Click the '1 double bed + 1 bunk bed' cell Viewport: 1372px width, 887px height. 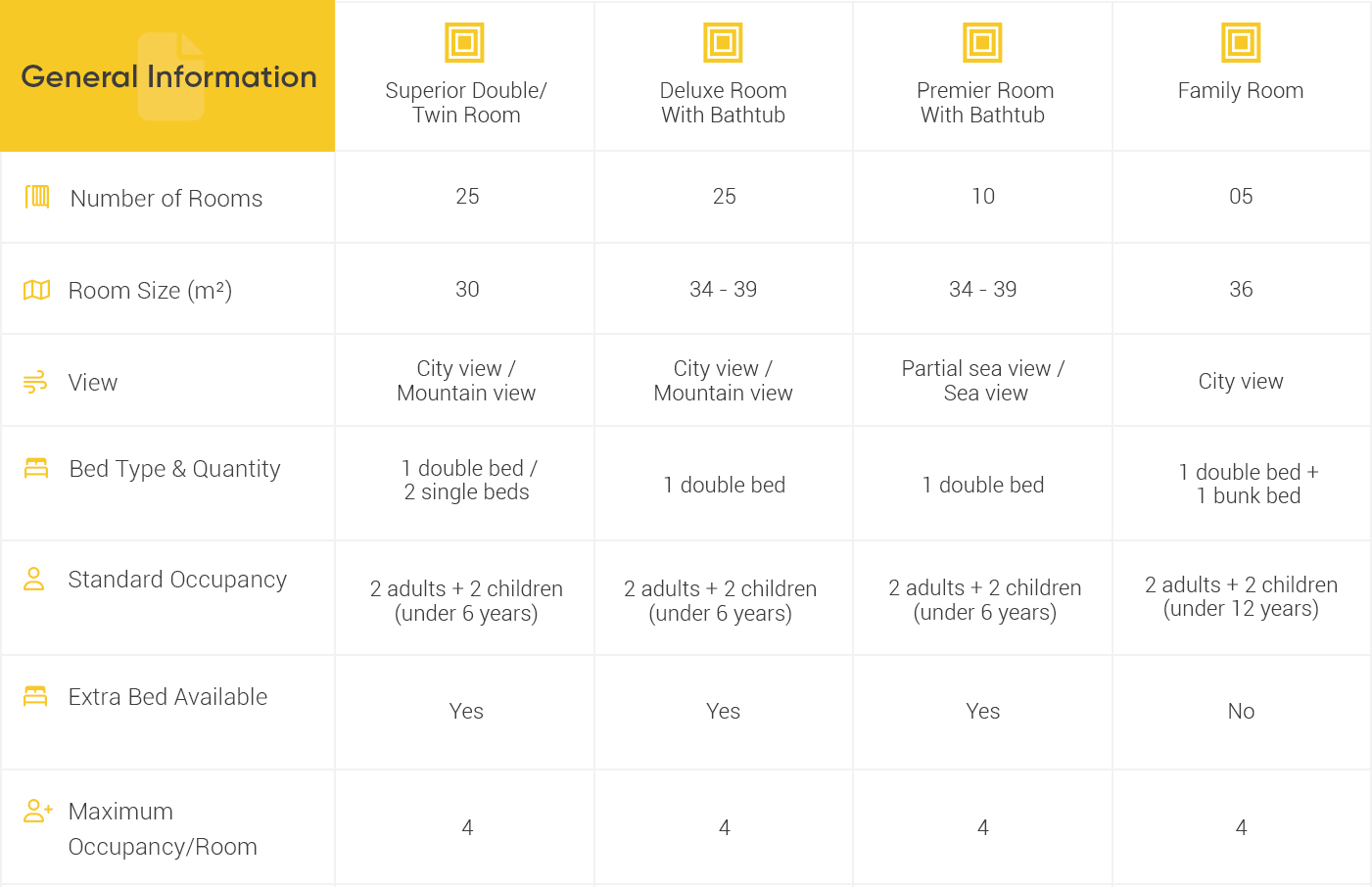(1249, 484)
